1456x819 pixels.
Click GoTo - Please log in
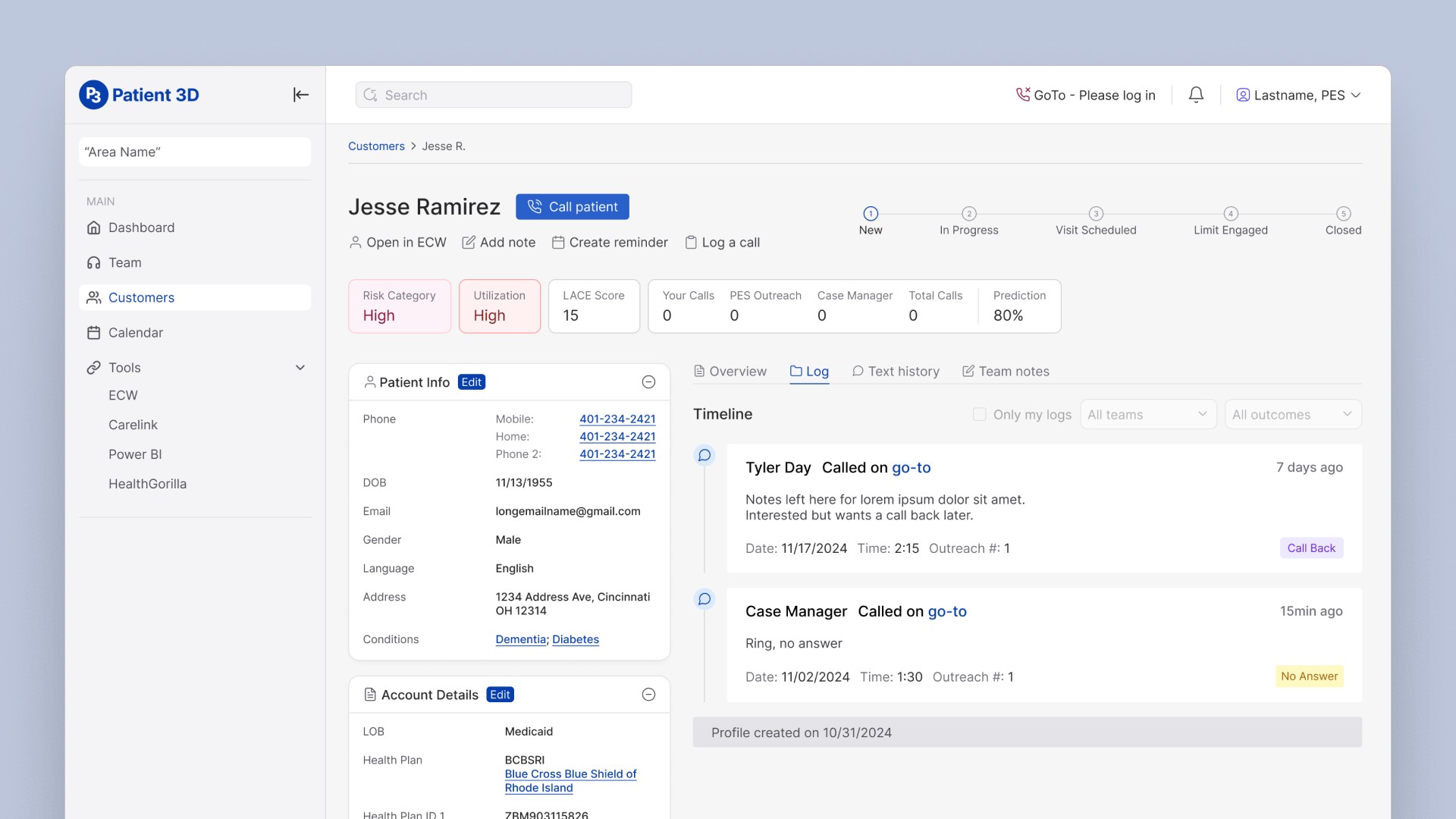(x=1086, y=95)
